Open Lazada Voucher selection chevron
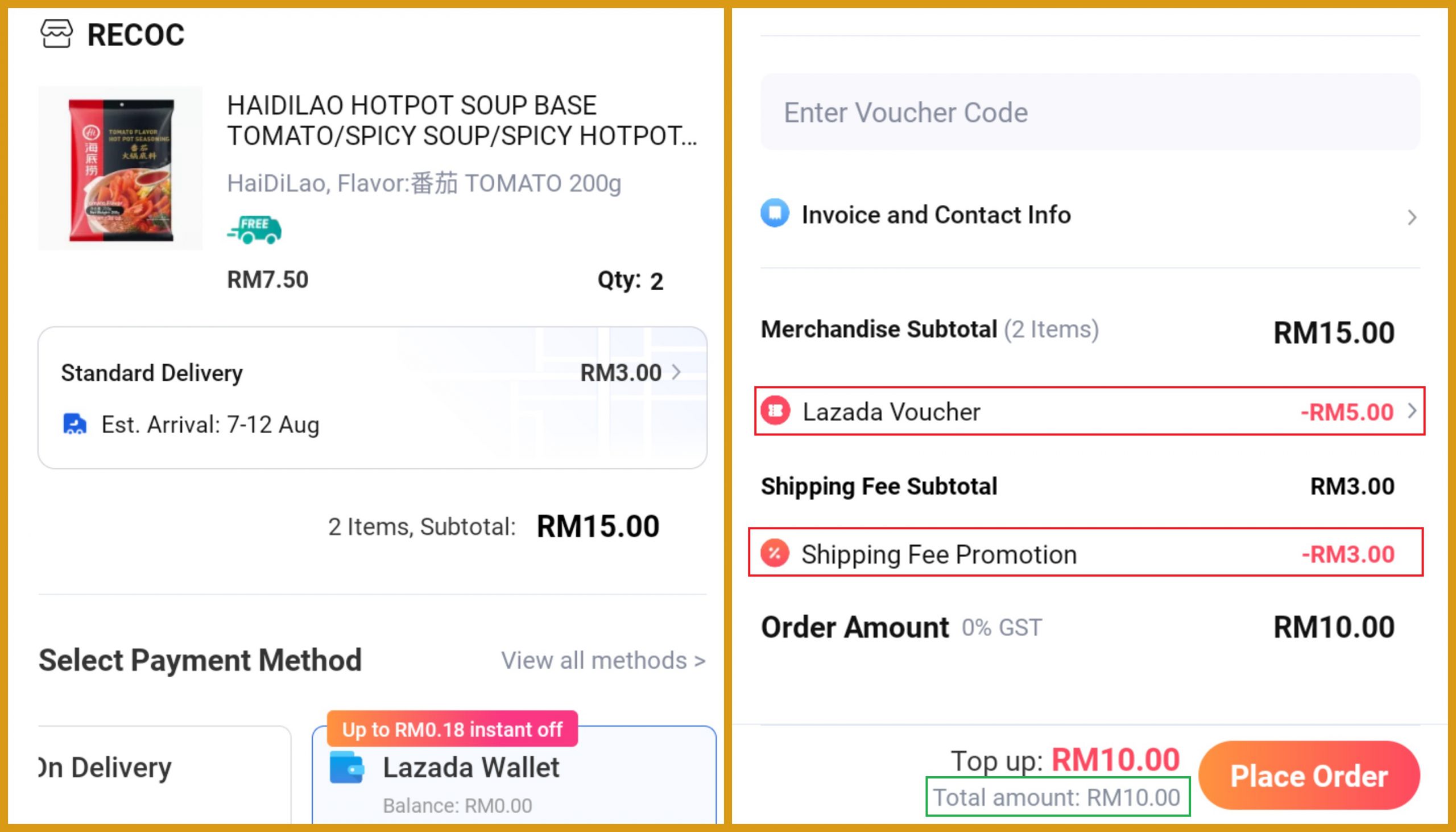This screenshot has width=1456, height=832. [x=1412, y=411]
